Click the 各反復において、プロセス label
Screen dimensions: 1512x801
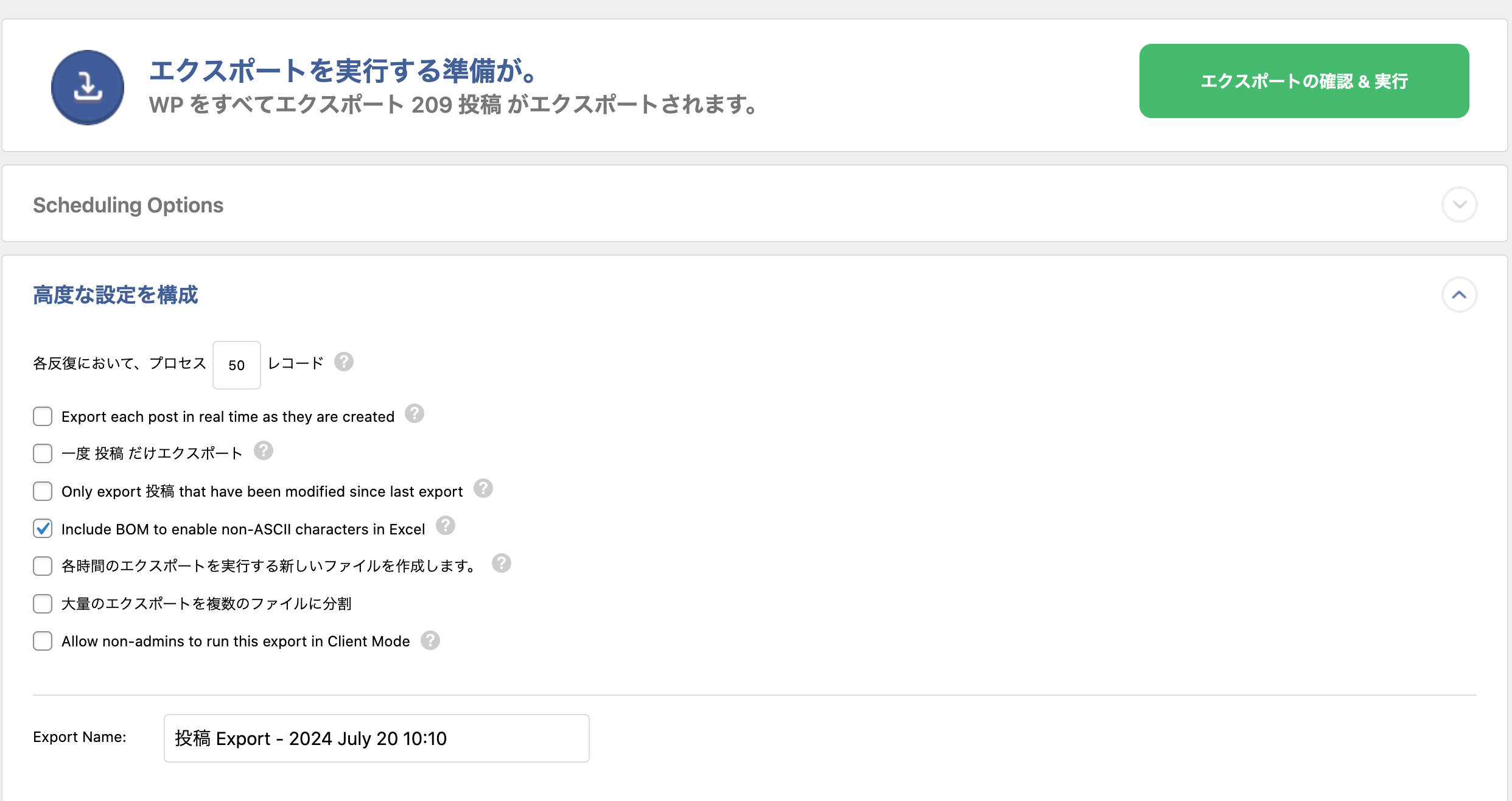[x=120, y=363]
